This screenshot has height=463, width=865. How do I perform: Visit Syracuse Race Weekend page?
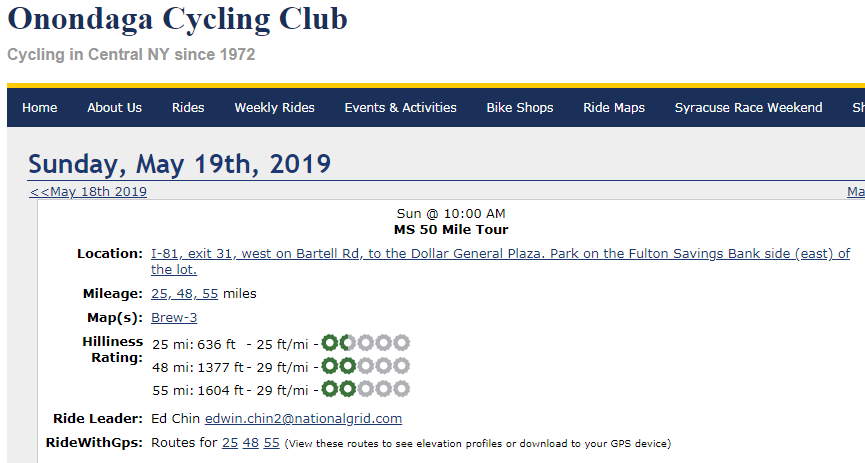pyautogui.click(x=748, y=107)
